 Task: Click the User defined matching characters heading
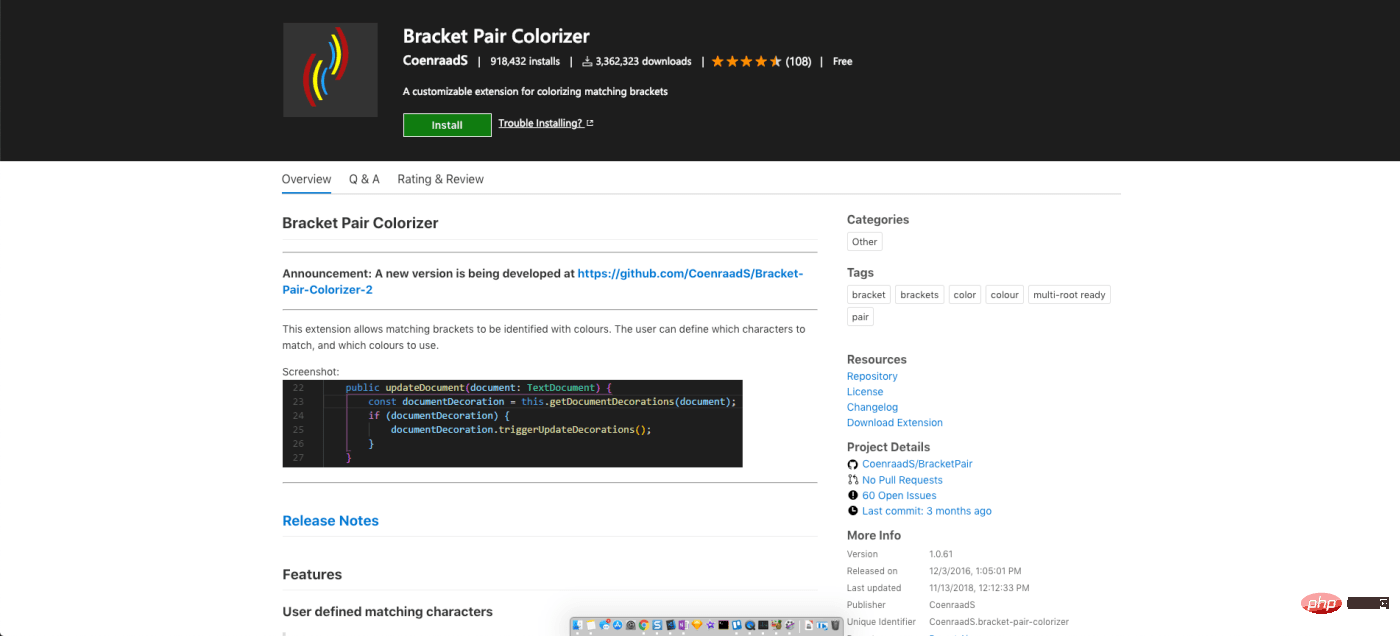(387, 612)
